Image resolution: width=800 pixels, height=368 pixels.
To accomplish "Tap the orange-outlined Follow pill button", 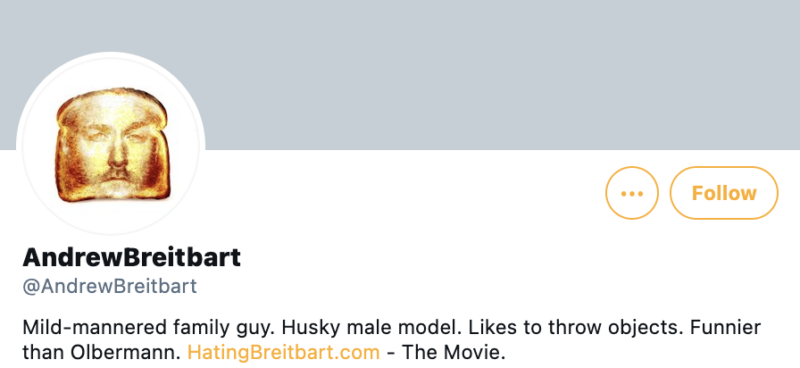I will click(x=724, y=193).
